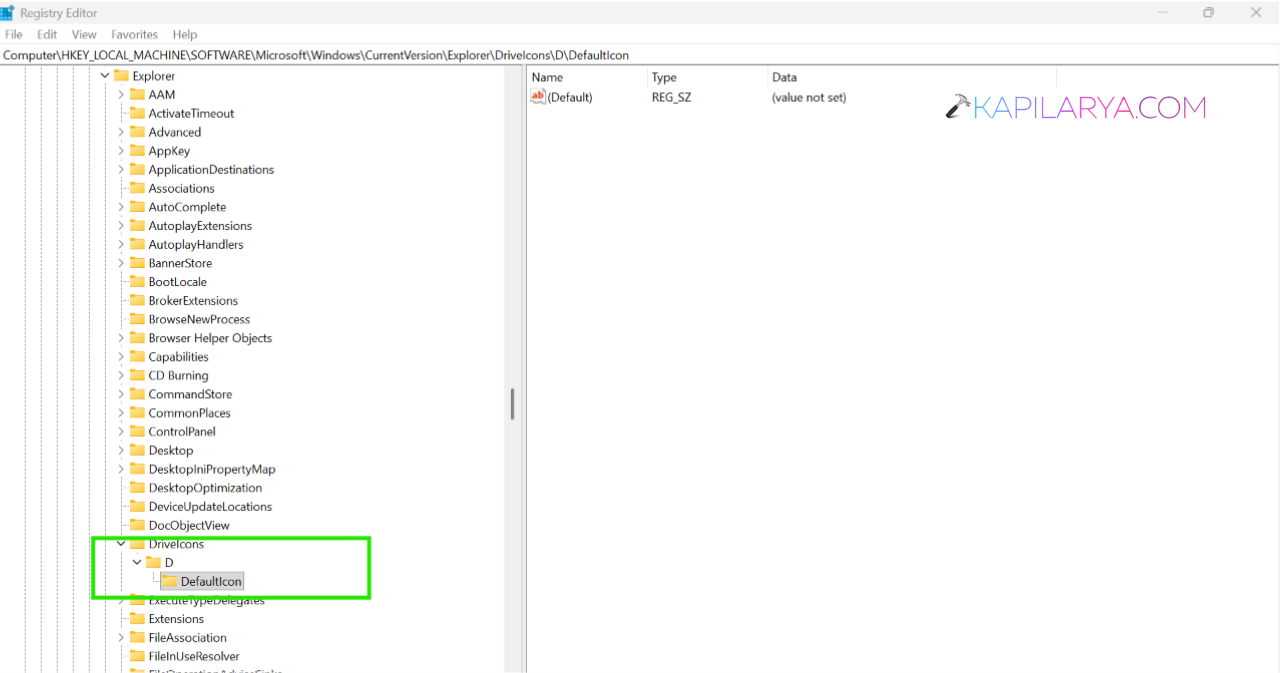Viewport: 1280px width, 673px height.
Task: Click the DefaultIcon folder icon
Action: click(x=169, y=581)
